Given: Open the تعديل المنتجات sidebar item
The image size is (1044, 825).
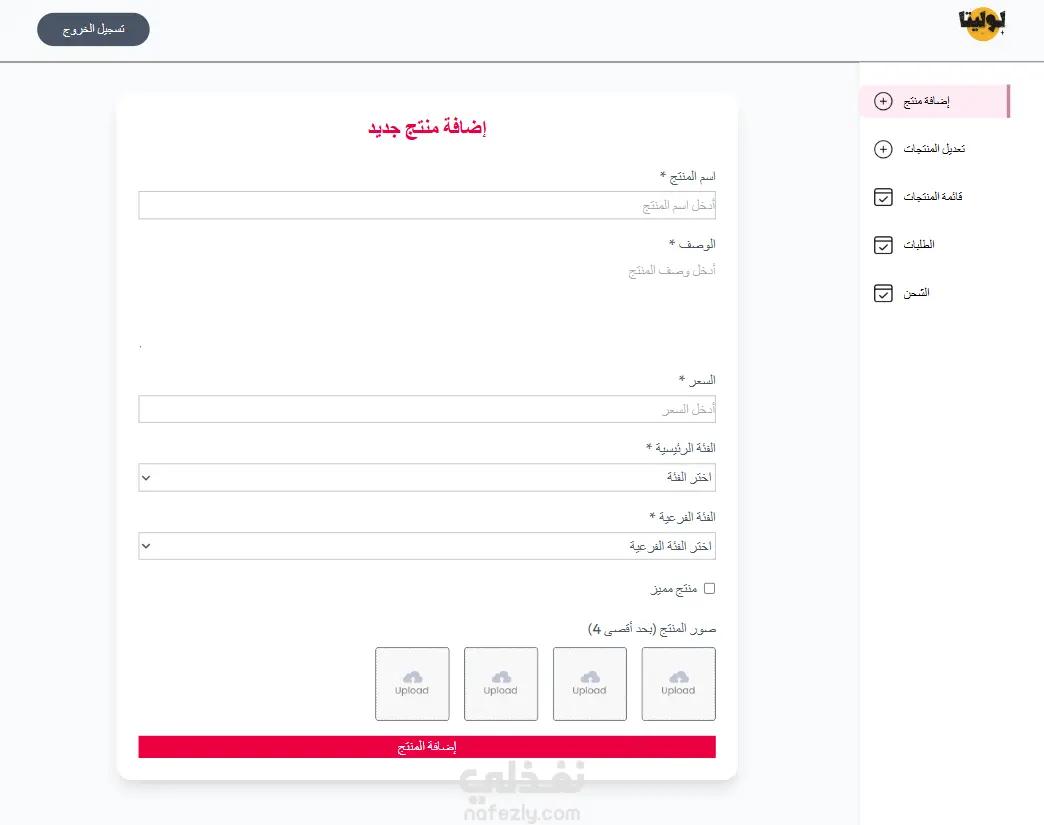Looking at the screenshot, I should point(934,149).
